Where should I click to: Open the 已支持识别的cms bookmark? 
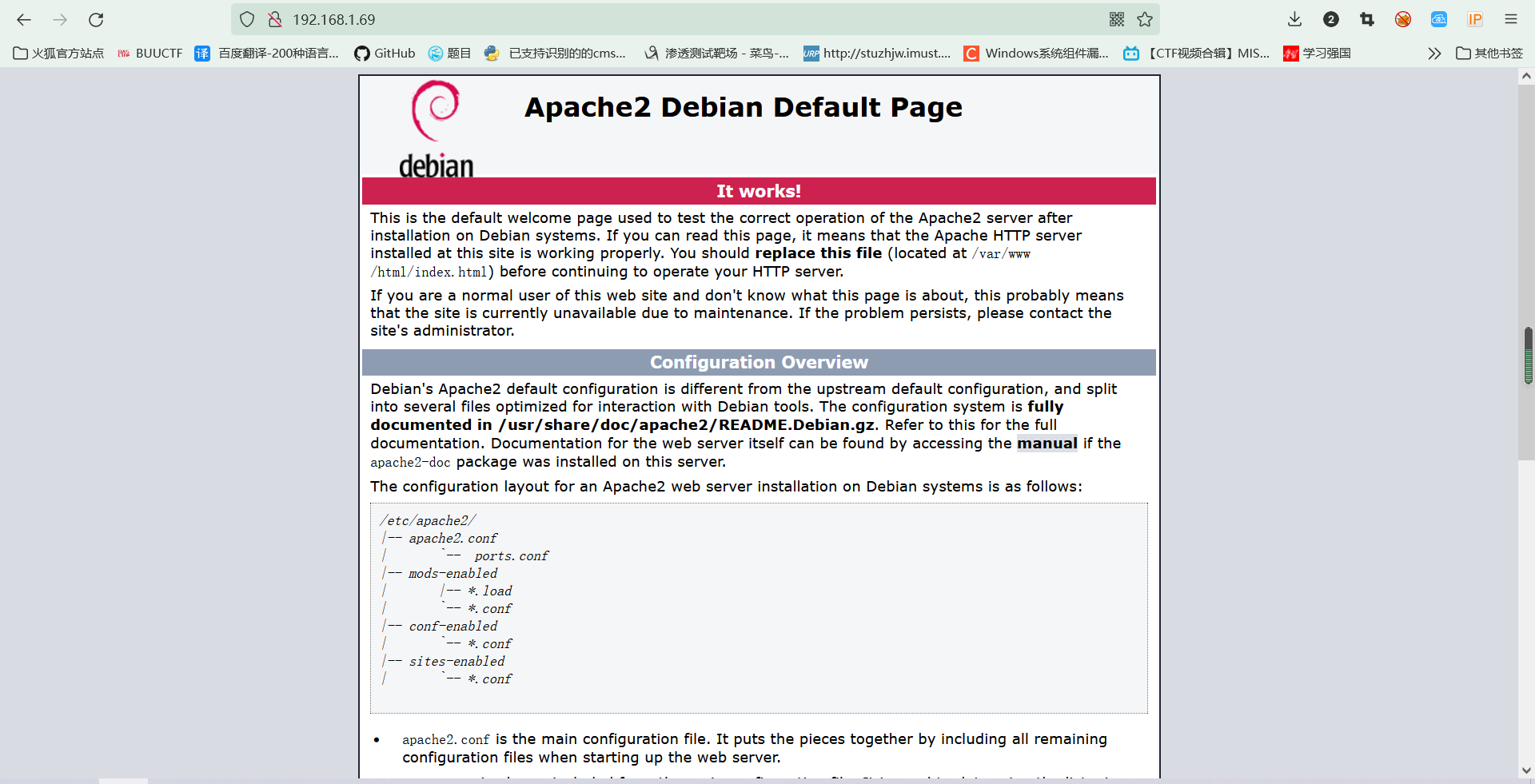coord(555,54)
